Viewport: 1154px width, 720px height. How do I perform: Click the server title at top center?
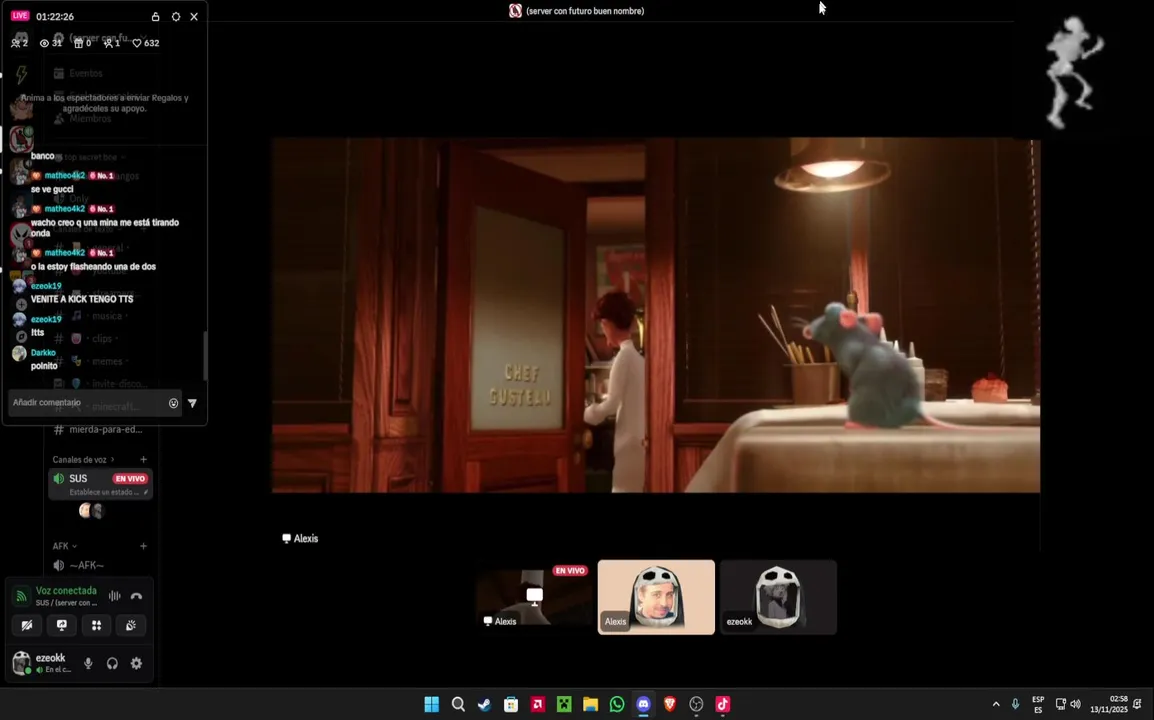[x=577, y=10]
